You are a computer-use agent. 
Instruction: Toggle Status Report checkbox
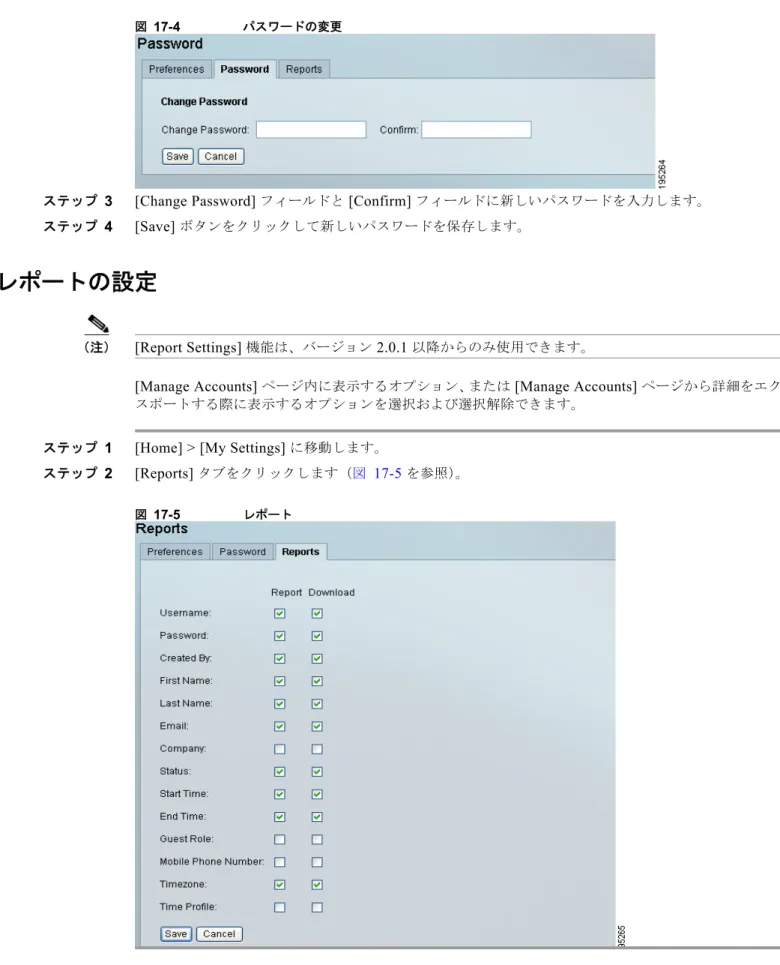[x=279, y=772]
